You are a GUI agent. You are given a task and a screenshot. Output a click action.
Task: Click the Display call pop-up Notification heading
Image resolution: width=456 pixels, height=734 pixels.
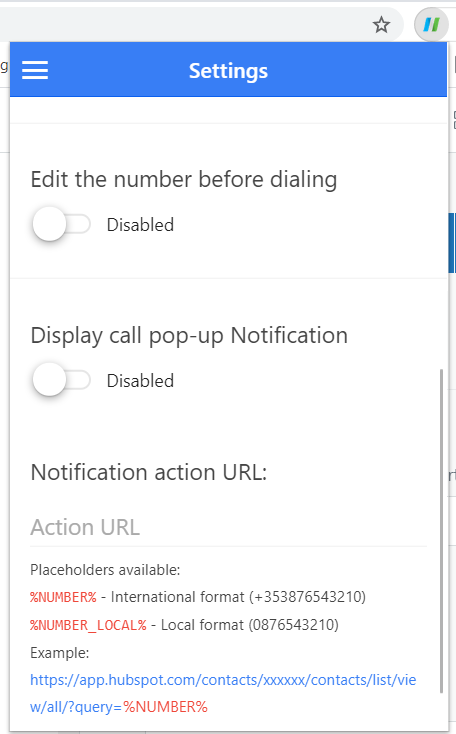click(189, 336)
